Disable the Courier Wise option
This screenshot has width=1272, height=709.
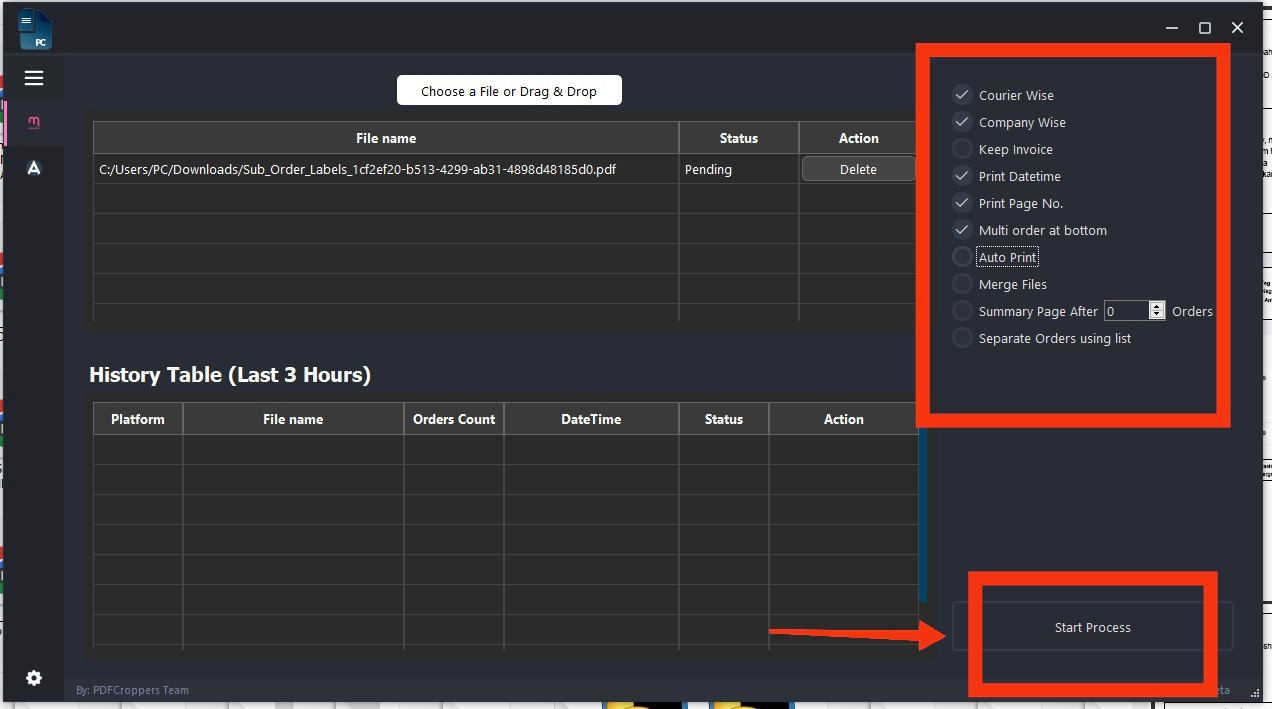(962, 95)
